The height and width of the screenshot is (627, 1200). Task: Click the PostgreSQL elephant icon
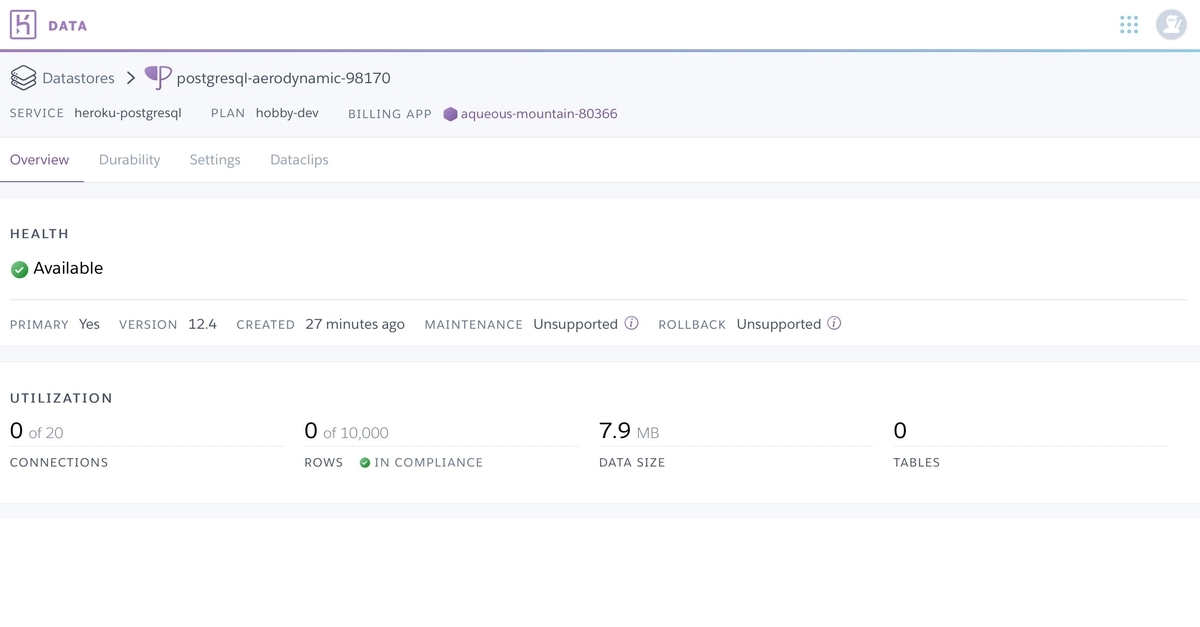[158, 77]
